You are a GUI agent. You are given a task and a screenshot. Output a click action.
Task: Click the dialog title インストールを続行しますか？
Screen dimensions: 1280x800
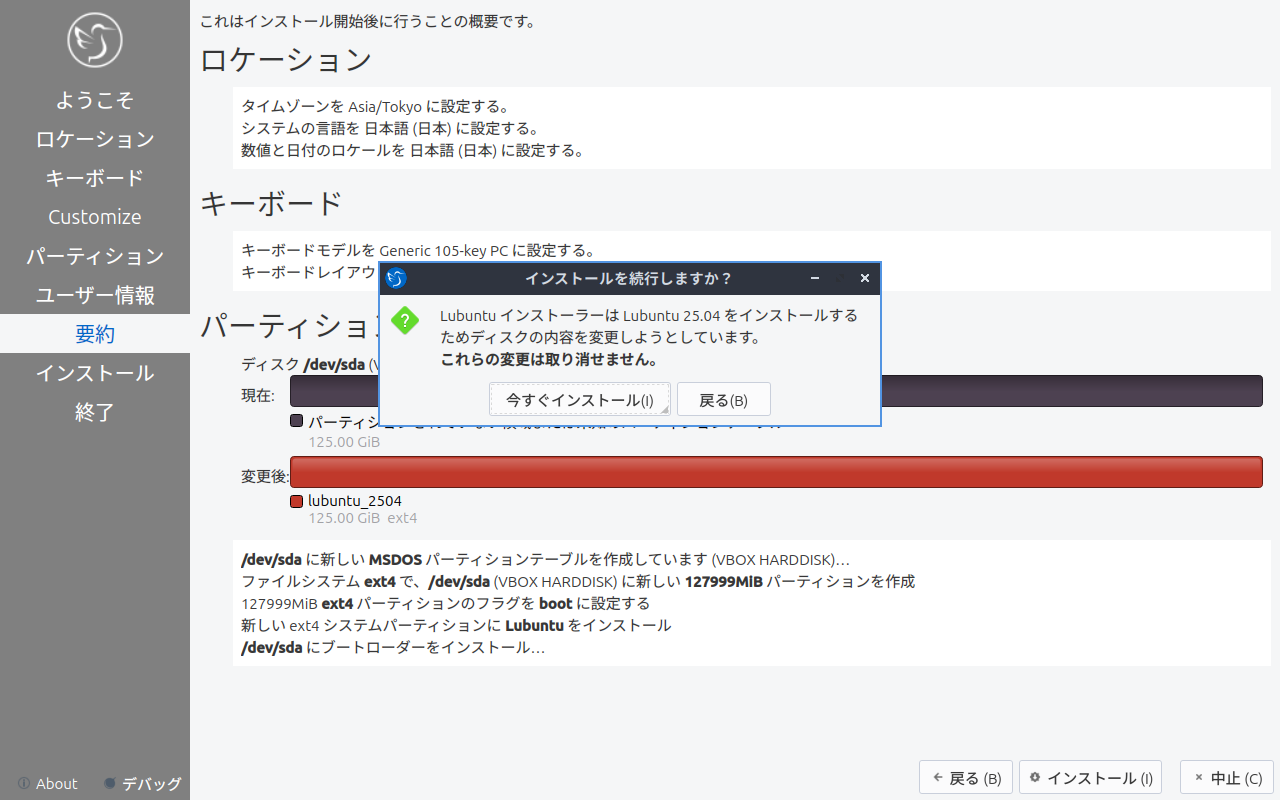629,278
